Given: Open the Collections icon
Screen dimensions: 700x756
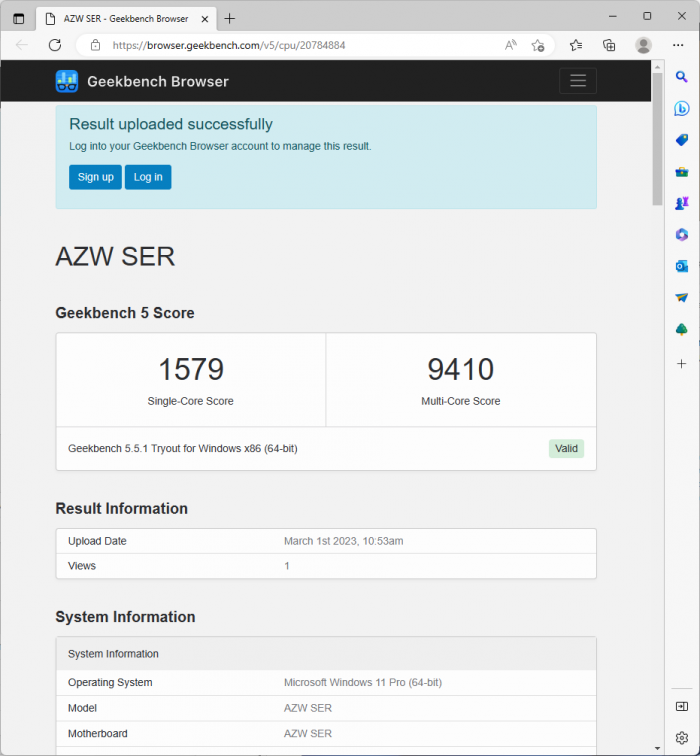Looking at the screenshot, I should [x=609, y=45].
